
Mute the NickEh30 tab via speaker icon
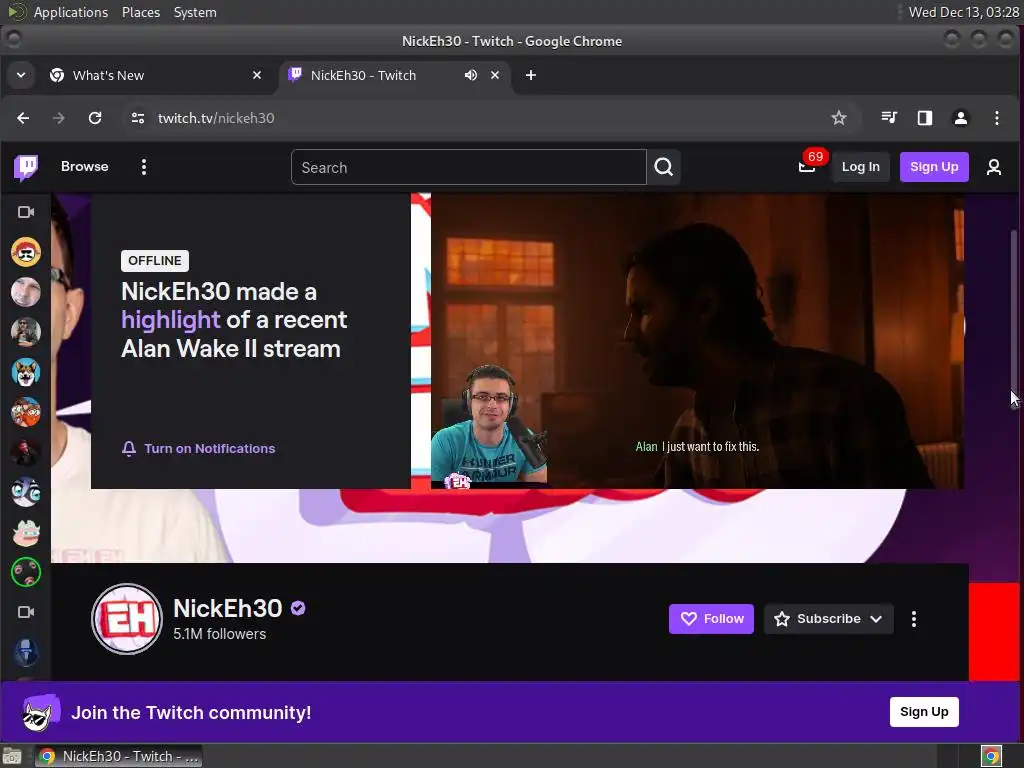point(471,75)
